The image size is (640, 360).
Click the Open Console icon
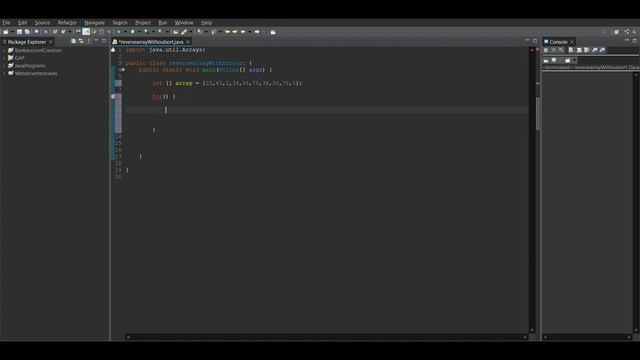point(568,60)
